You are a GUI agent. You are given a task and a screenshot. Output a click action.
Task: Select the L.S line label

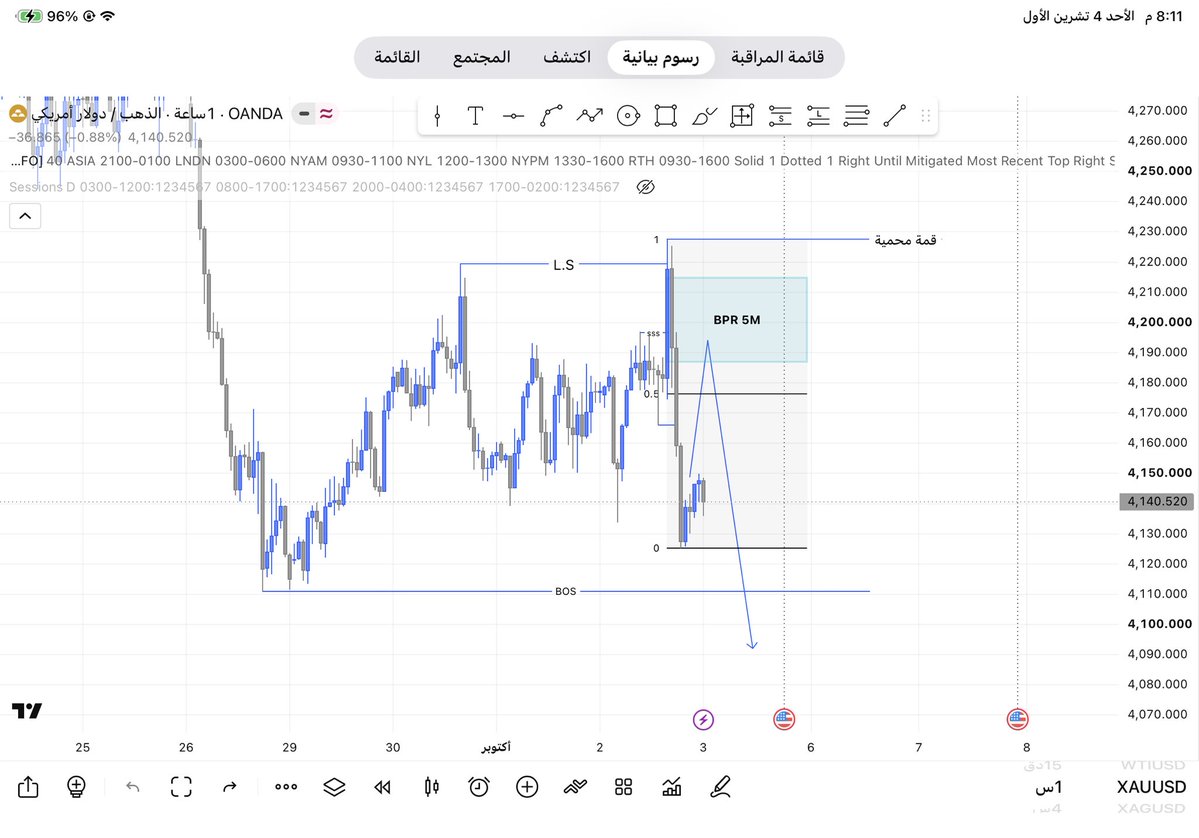pyautogui.click(x=564, y=265)
